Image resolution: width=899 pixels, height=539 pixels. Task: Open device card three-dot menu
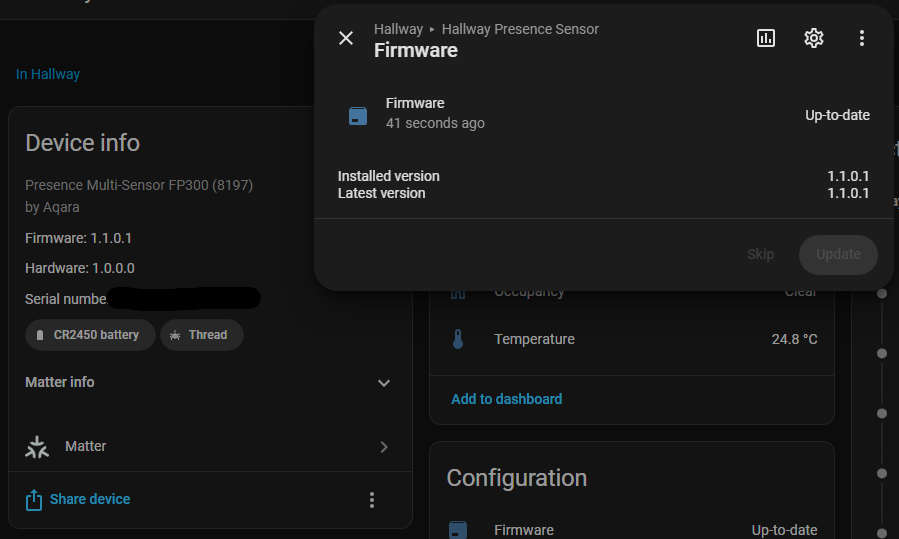pos(372,500)
